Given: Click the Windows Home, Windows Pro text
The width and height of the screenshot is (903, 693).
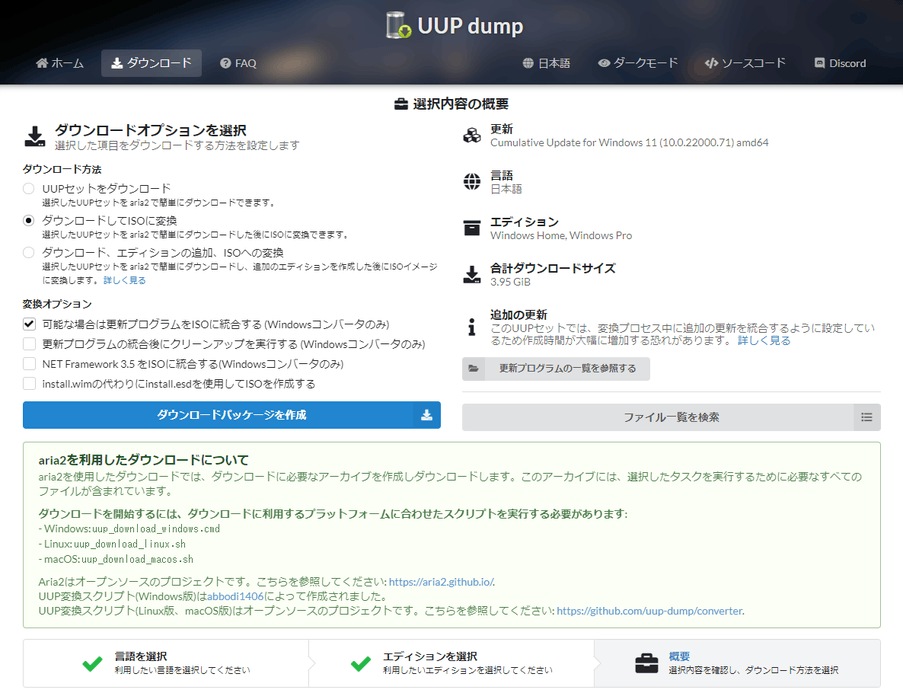Looking at the screenshot, I should click(x=561, y=236).
